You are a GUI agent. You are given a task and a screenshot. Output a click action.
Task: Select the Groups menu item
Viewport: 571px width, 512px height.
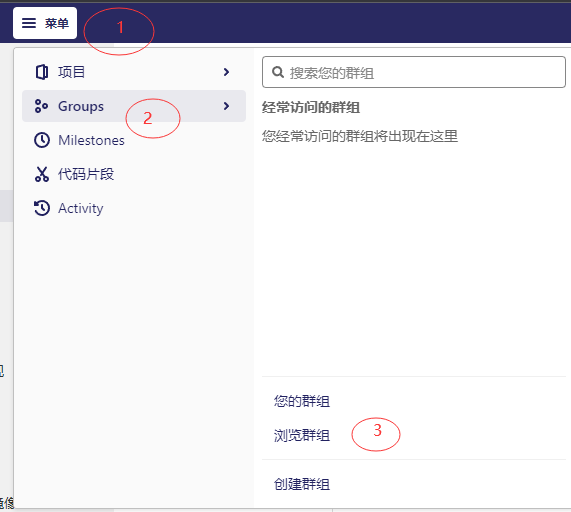point(134,106)
